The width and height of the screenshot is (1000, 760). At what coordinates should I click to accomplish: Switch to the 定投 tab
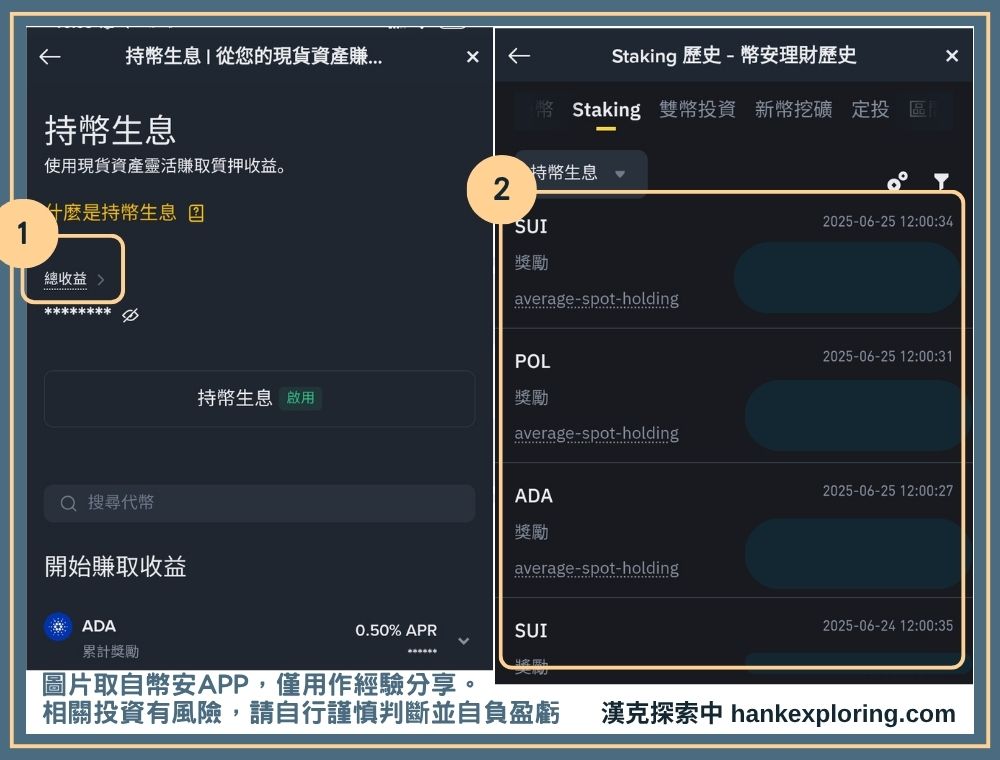[870, 109]
